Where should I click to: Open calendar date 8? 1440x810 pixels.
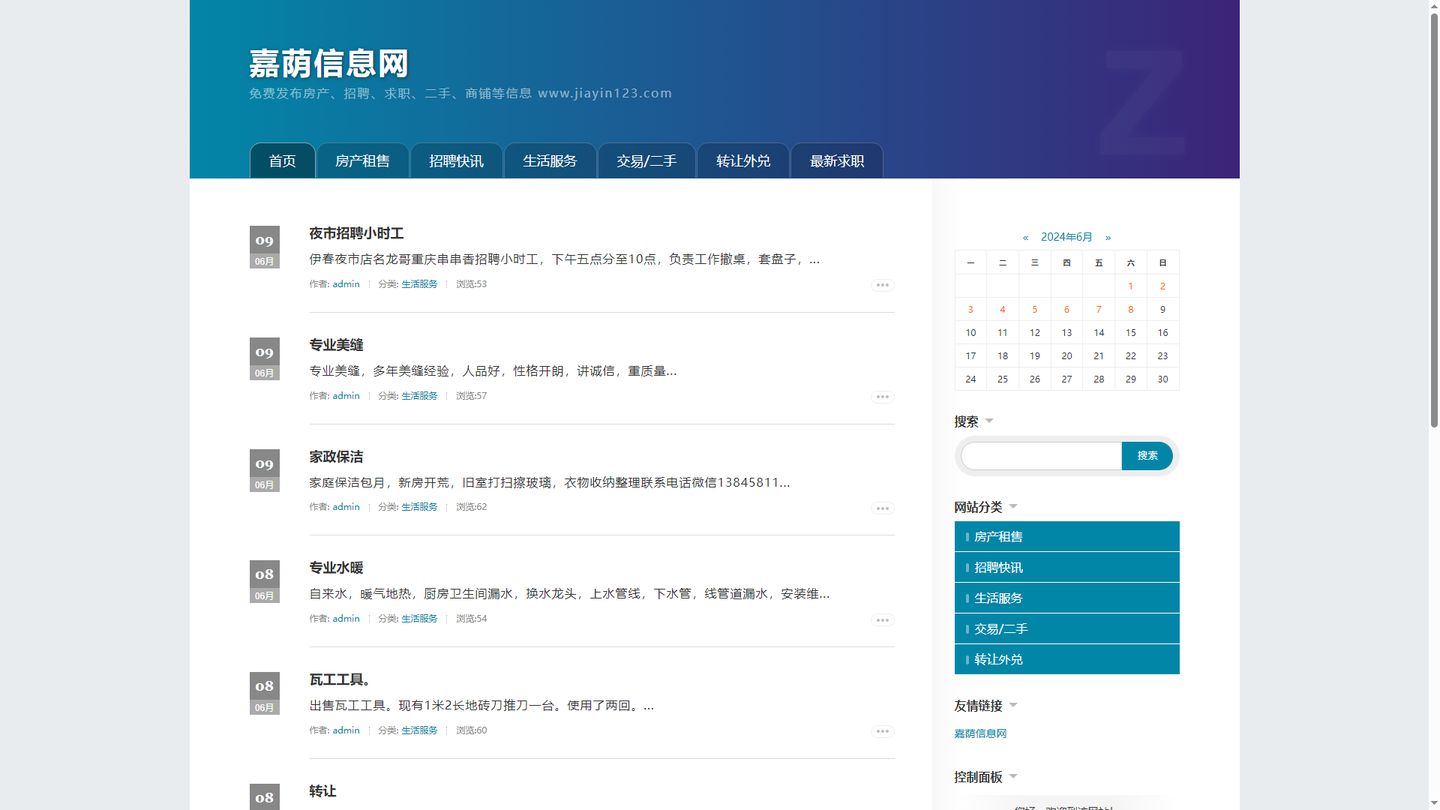[1131, 310]
